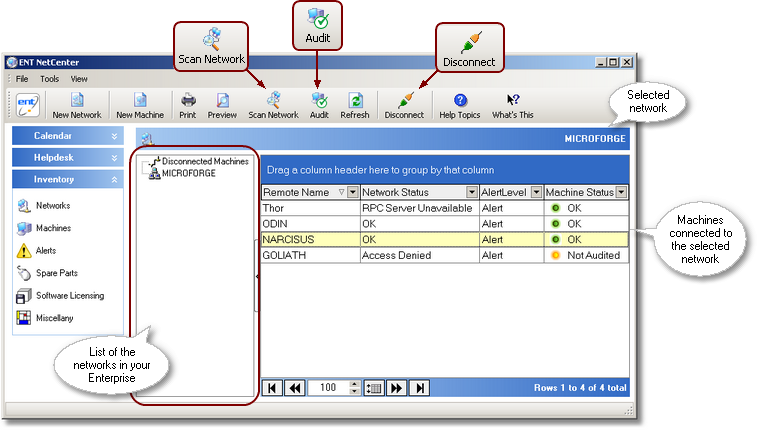This screenshot has height=430, width=759.
Task: Add a New Machine from toolbar
Action: pos(140,106)
